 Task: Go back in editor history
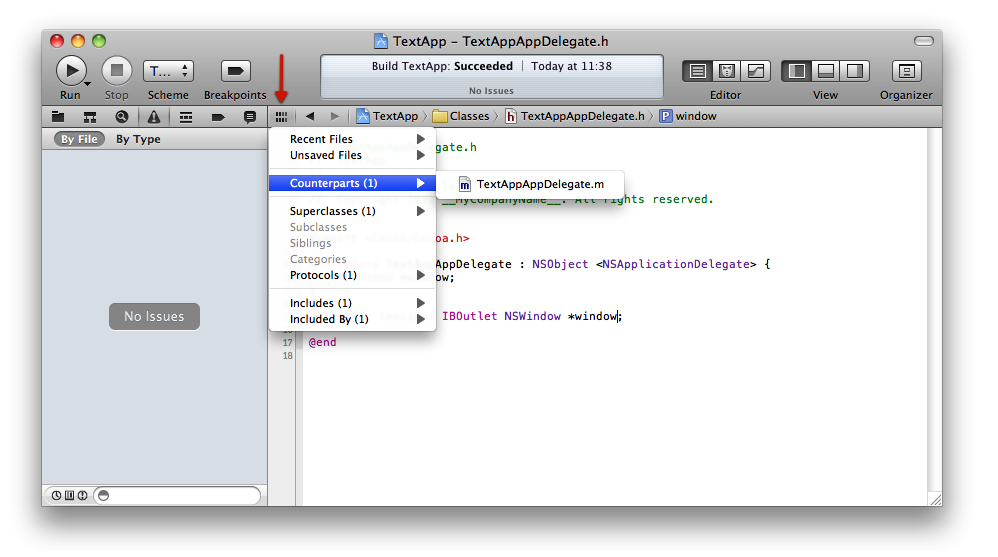310,116
